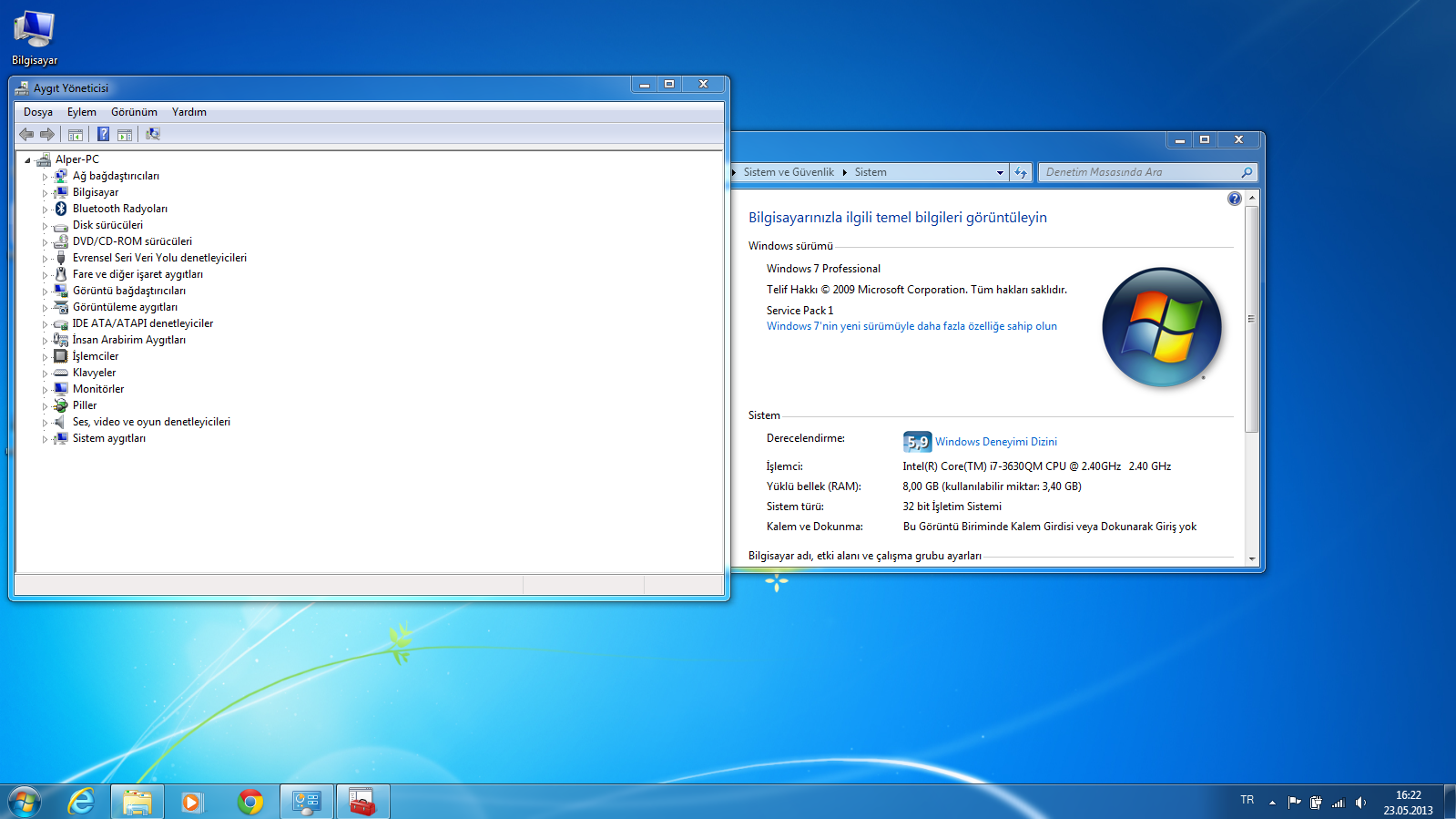The height and width of the screenshot is (819, 1456).
Task: Click the 5,9 experience index score badge
Action: [917, 442]
